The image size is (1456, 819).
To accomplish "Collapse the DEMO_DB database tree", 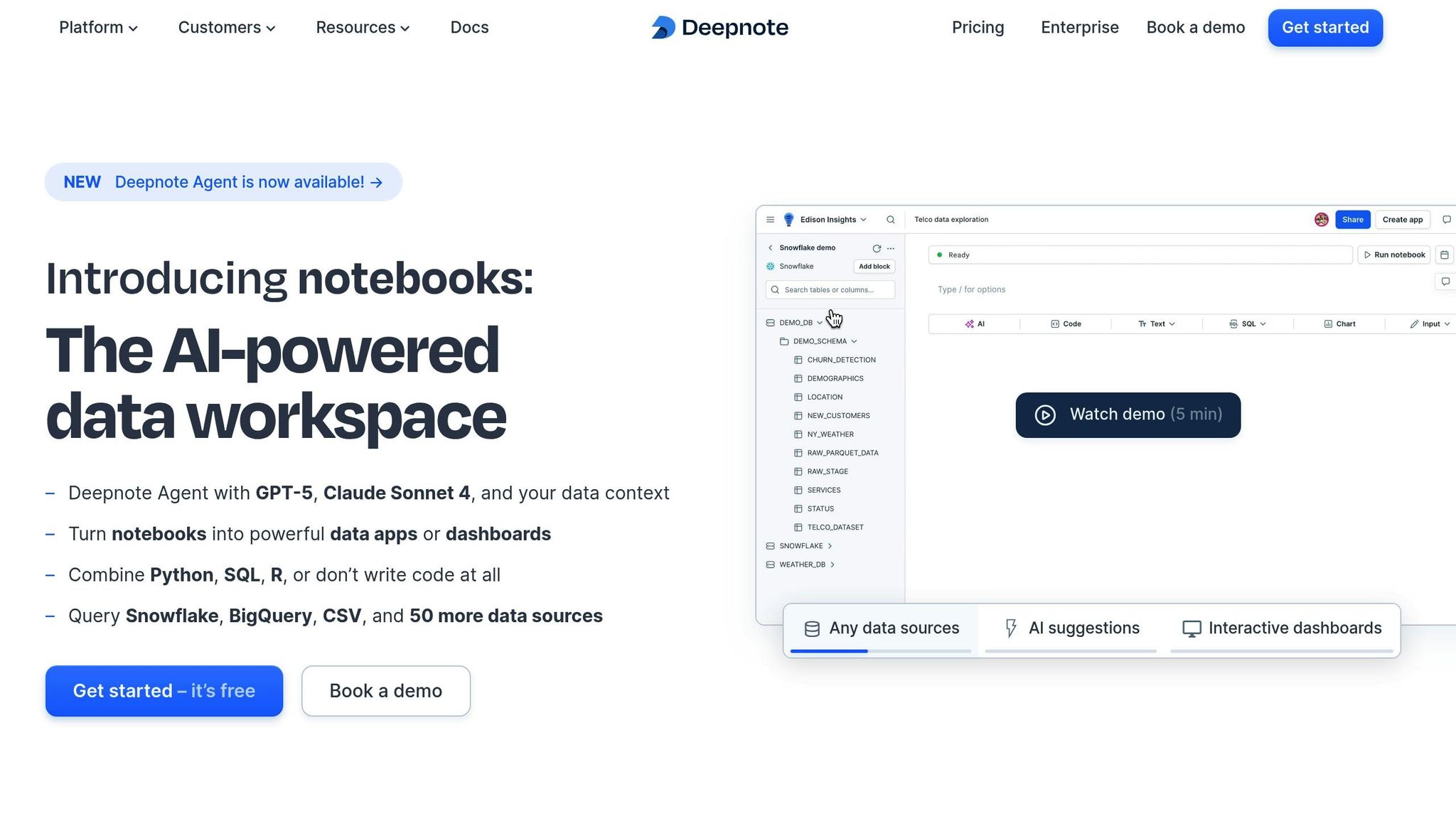I will click(820, 323).
